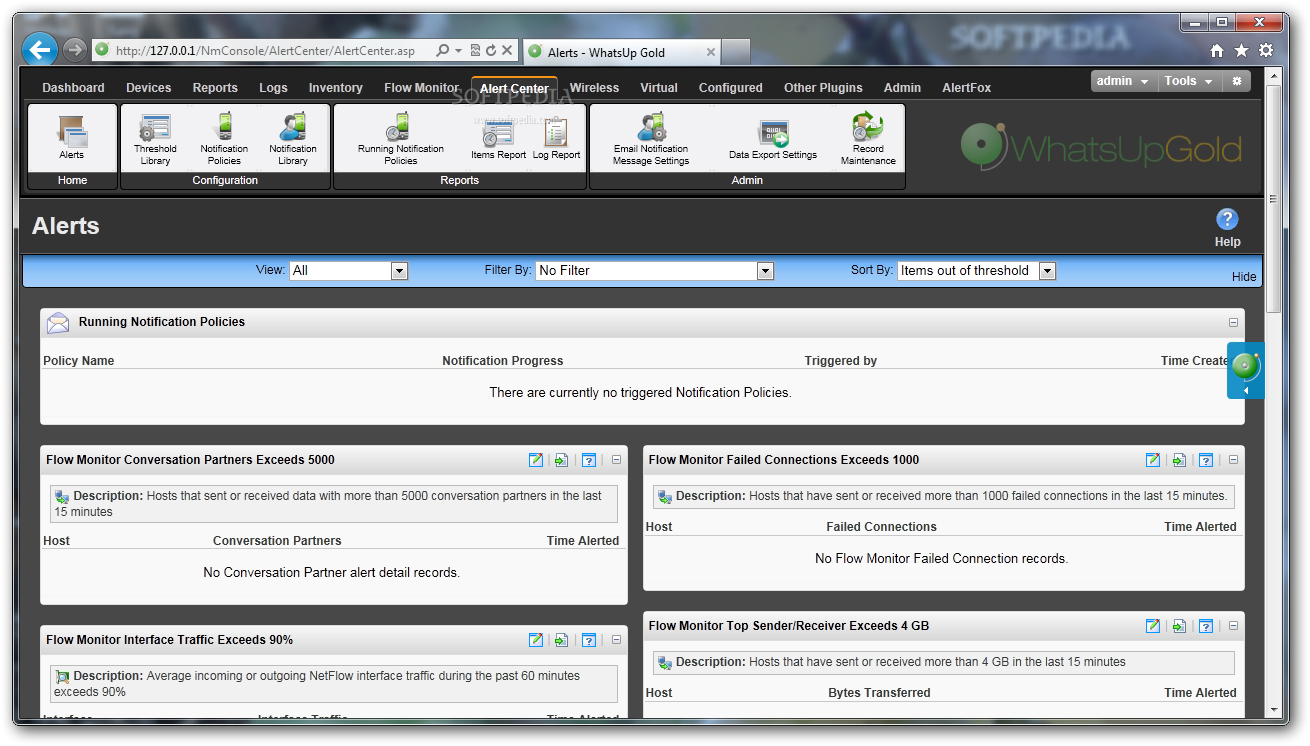Edit the Interface Traffic Exceeds 90% threshold

coord(536,640)
